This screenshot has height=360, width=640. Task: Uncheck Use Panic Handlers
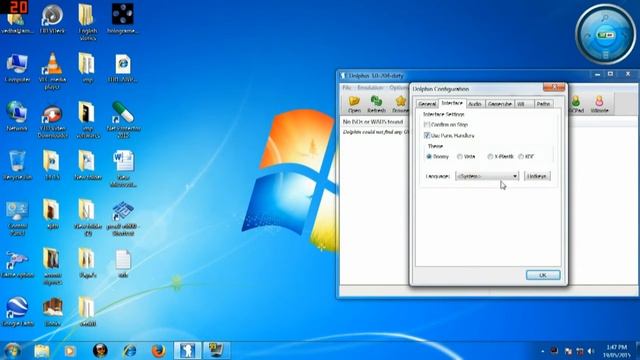[427, 135]
